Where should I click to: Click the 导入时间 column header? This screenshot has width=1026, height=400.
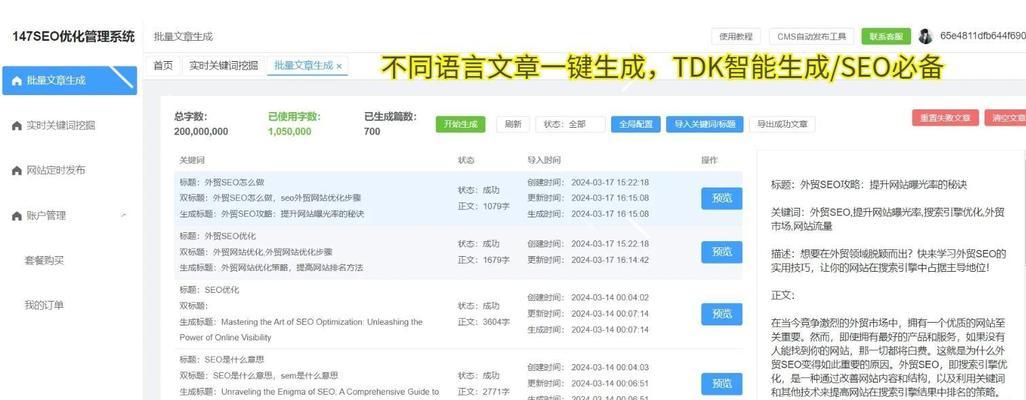tap(544, 160)
